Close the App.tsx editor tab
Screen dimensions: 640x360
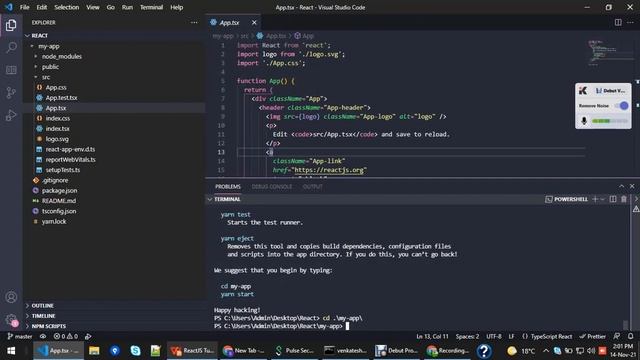(254, 22)
